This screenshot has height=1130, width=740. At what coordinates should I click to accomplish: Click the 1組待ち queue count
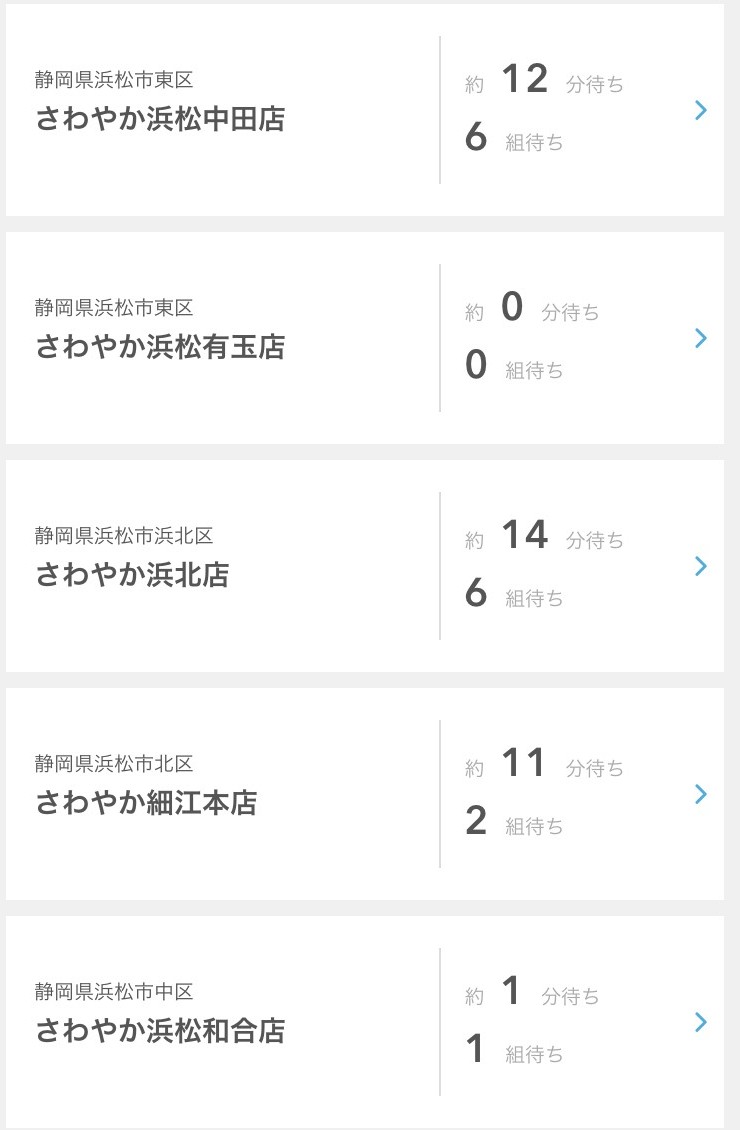514,1052
